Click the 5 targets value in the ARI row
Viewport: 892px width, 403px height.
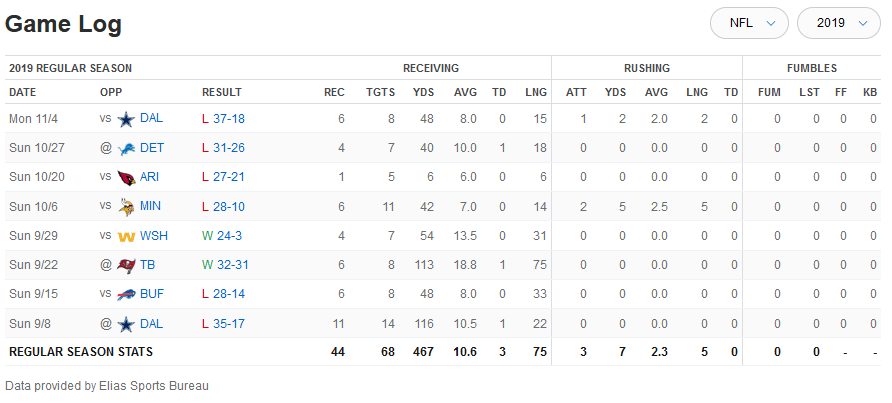pyautogui.click(x=391, y=177)
